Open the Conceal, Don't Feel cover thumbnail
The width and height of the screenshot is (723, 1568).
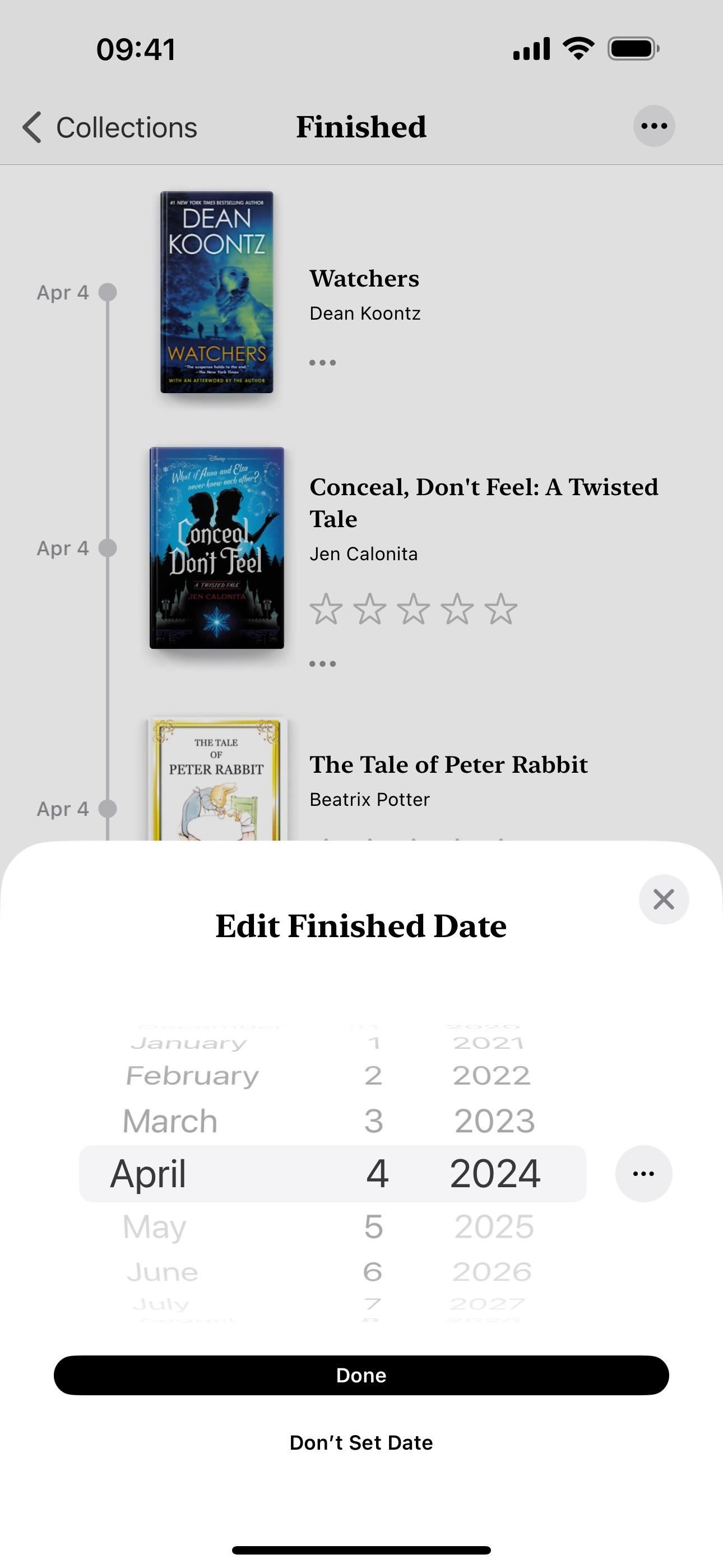pos(217,548)
